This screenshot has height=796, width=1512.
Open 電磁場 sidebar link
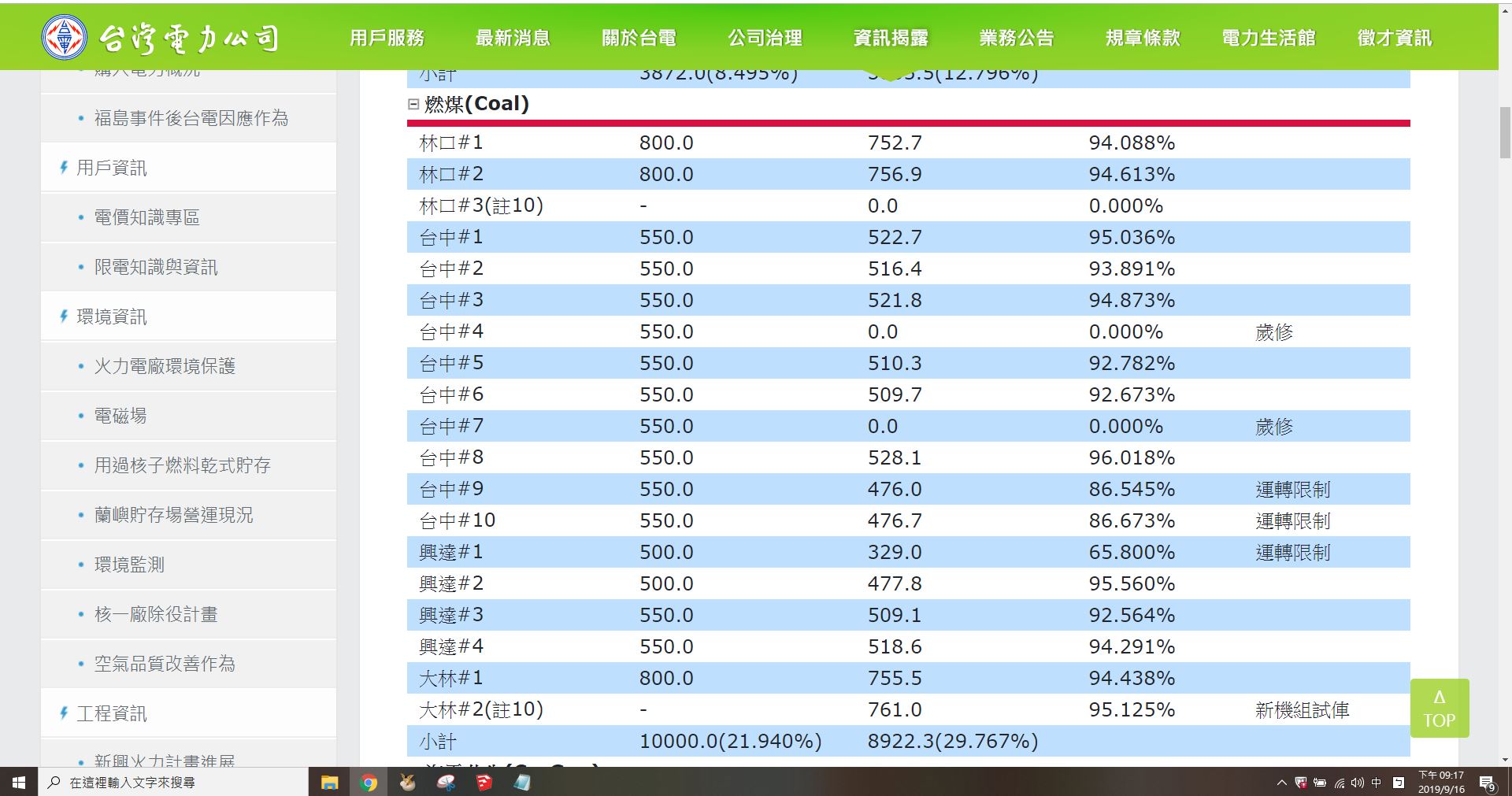point(120,416)
